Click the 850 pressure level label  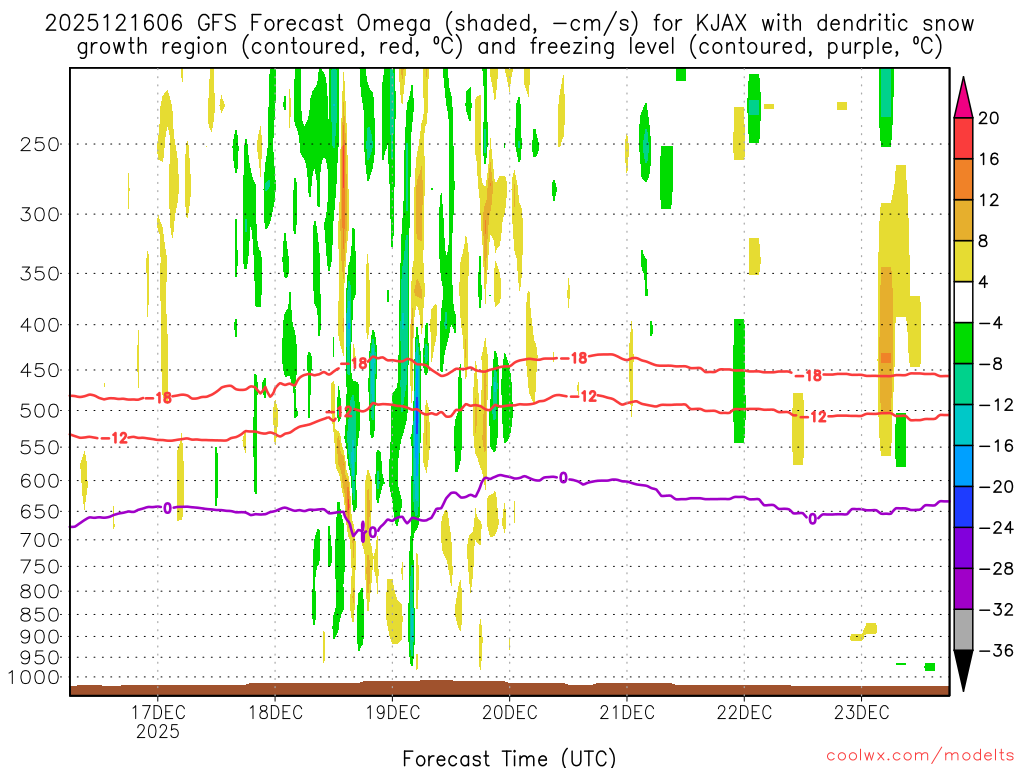pos(40,615)
